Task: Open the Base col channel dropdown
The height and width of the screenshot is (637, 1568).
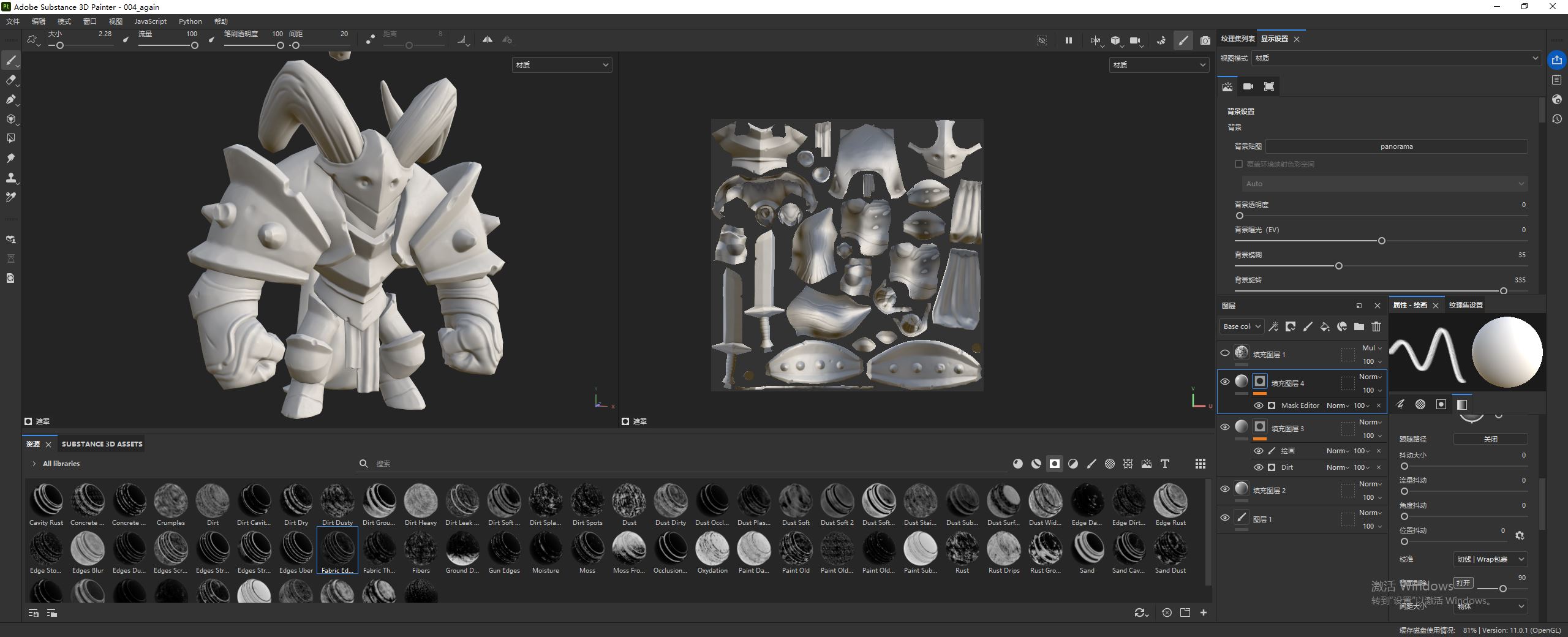Action: tap(1241, 326)
